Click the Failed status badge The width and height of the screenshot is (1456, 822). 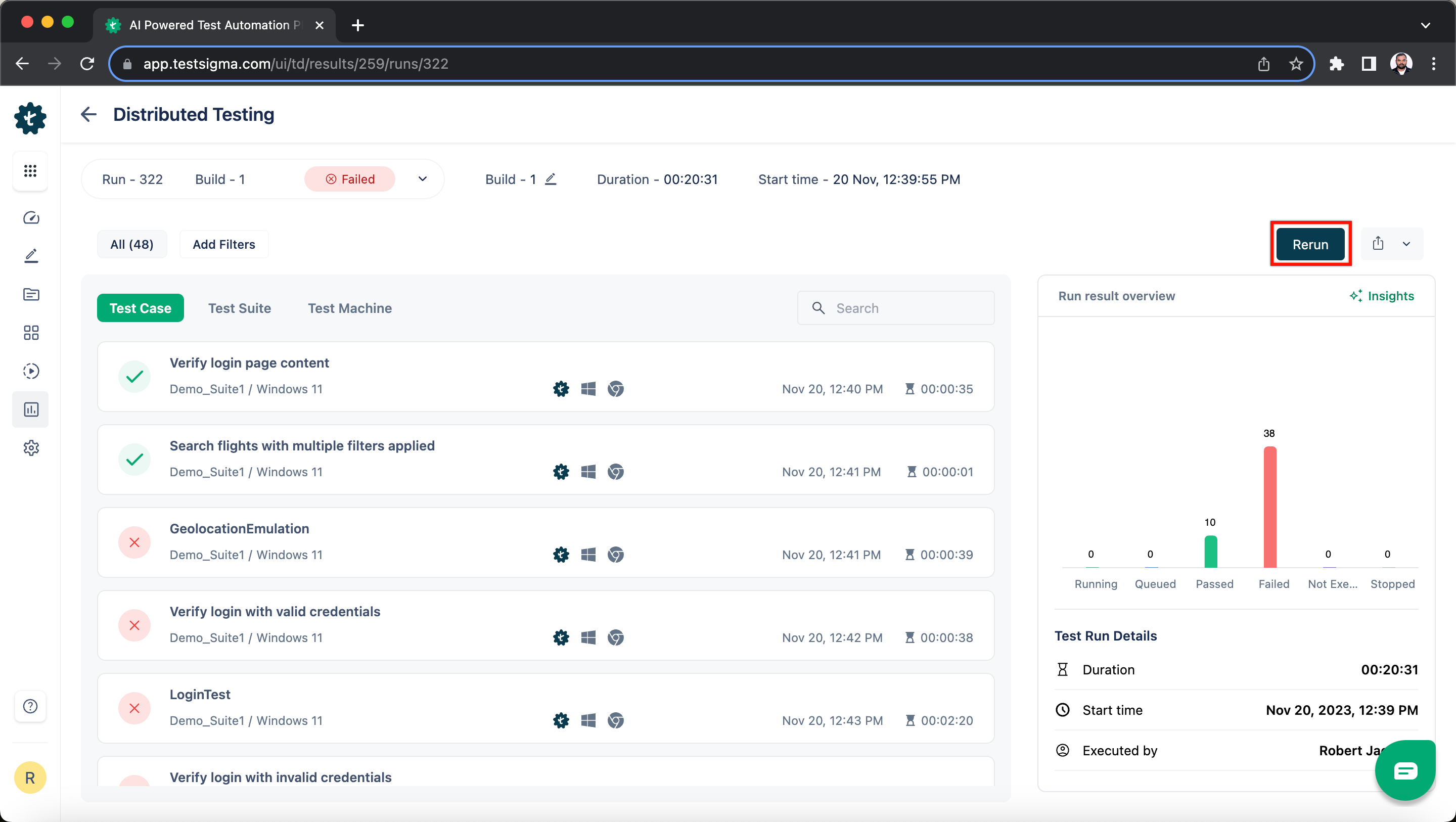350,178
